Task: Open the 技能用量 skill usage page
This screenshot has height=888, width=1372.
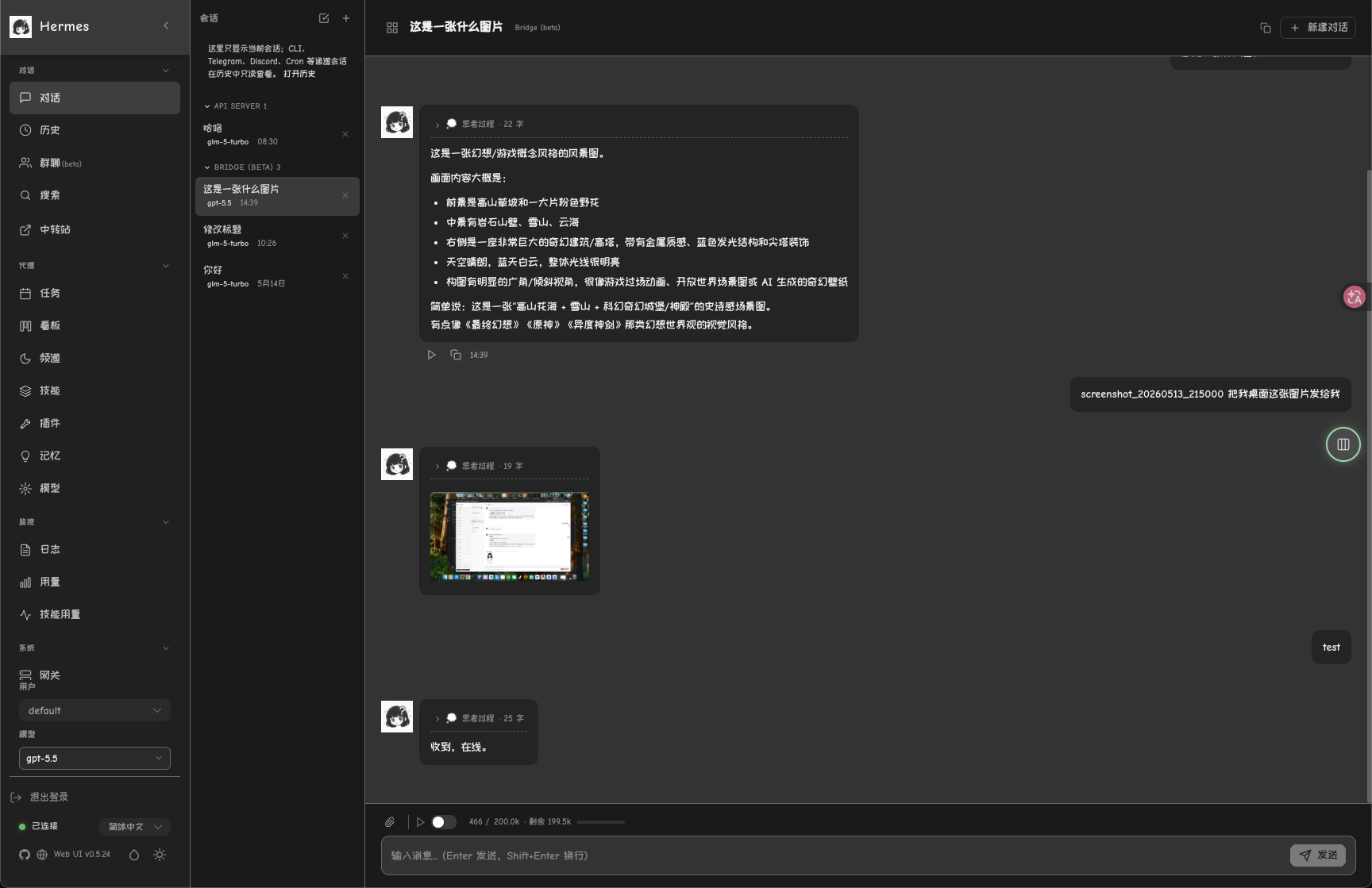Action: click(x=94, y=614)
